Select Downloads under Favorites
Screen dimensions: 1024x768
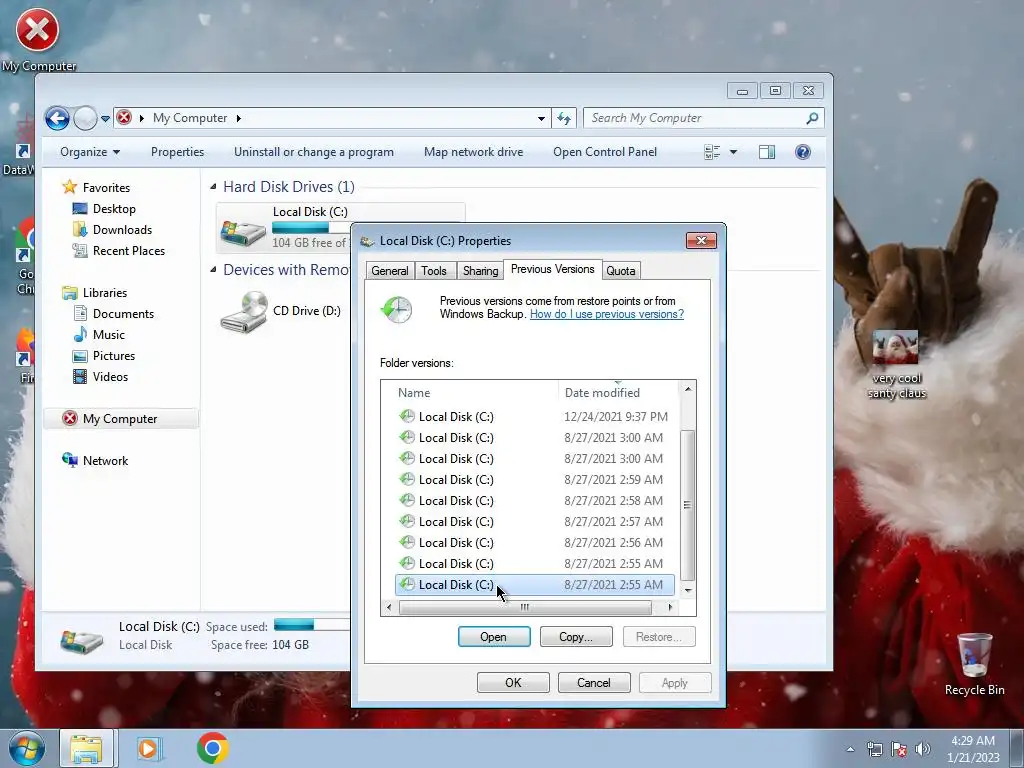pos(112,230)
